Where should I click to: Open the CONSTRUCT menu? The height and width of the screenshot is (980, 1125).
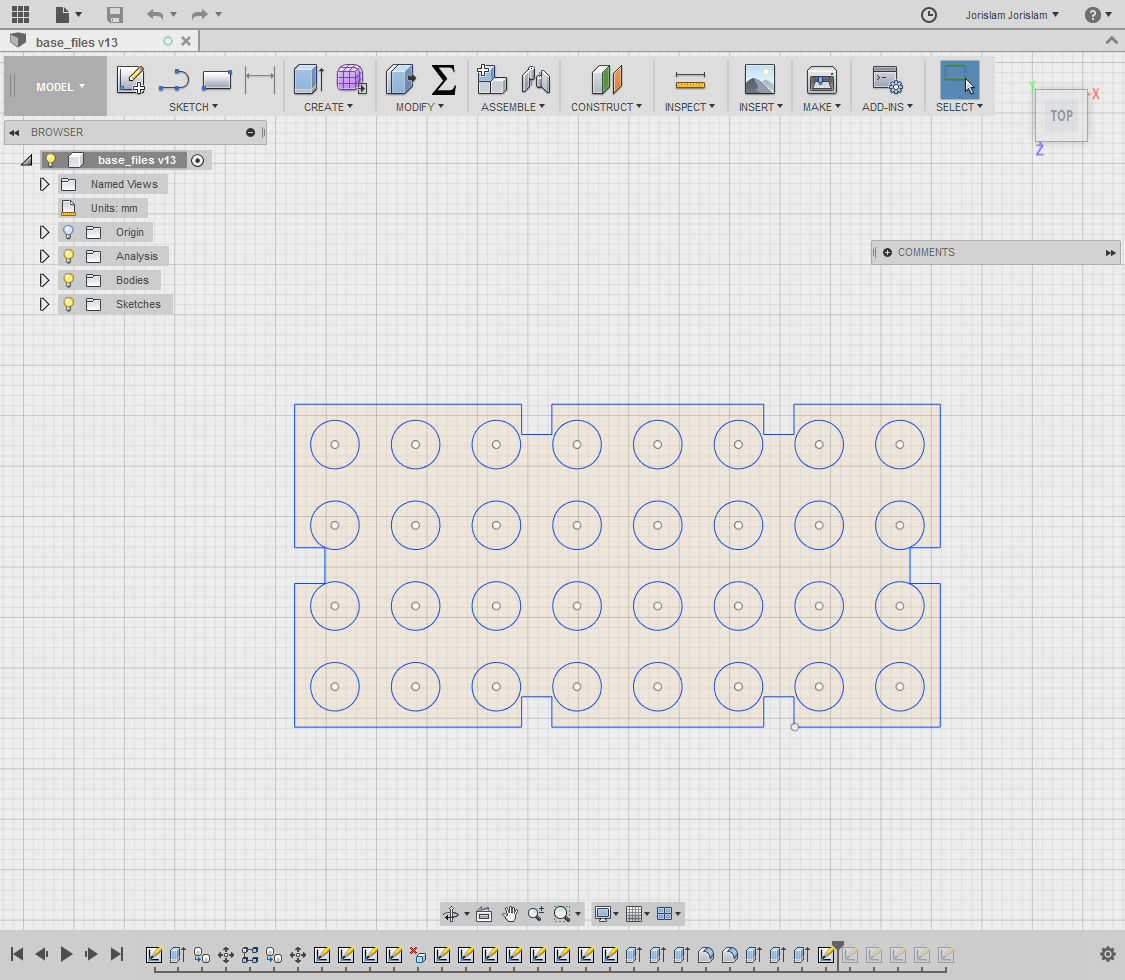pos(606,107)
